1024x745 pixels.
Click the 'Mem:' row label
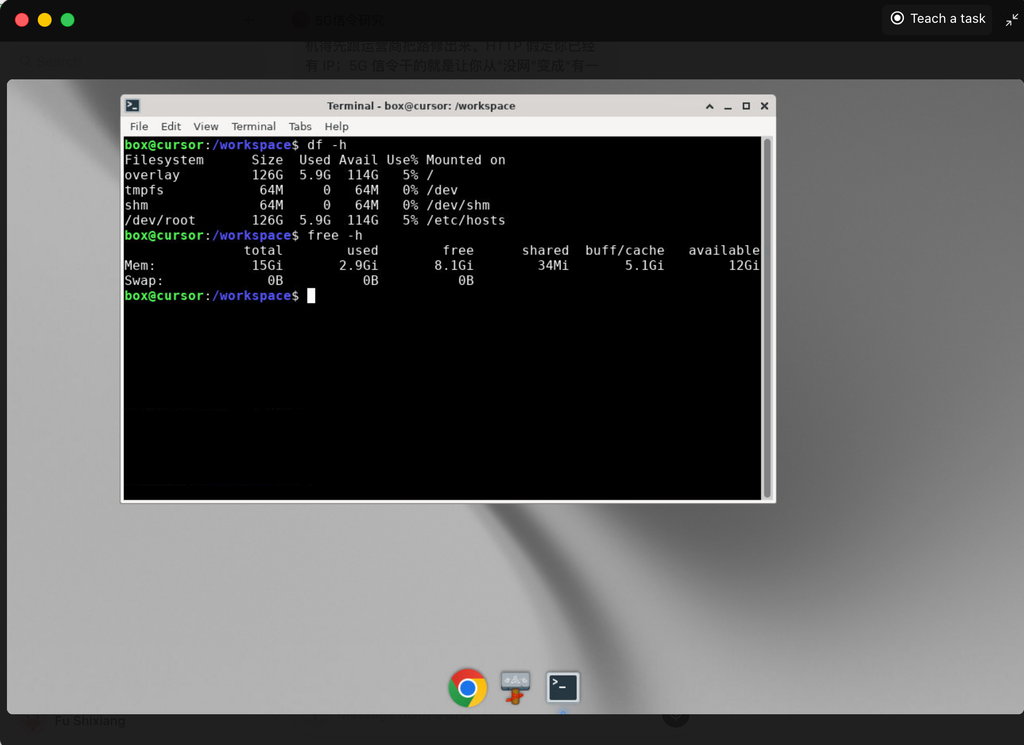pyautogui.click(x=140, y=265)
